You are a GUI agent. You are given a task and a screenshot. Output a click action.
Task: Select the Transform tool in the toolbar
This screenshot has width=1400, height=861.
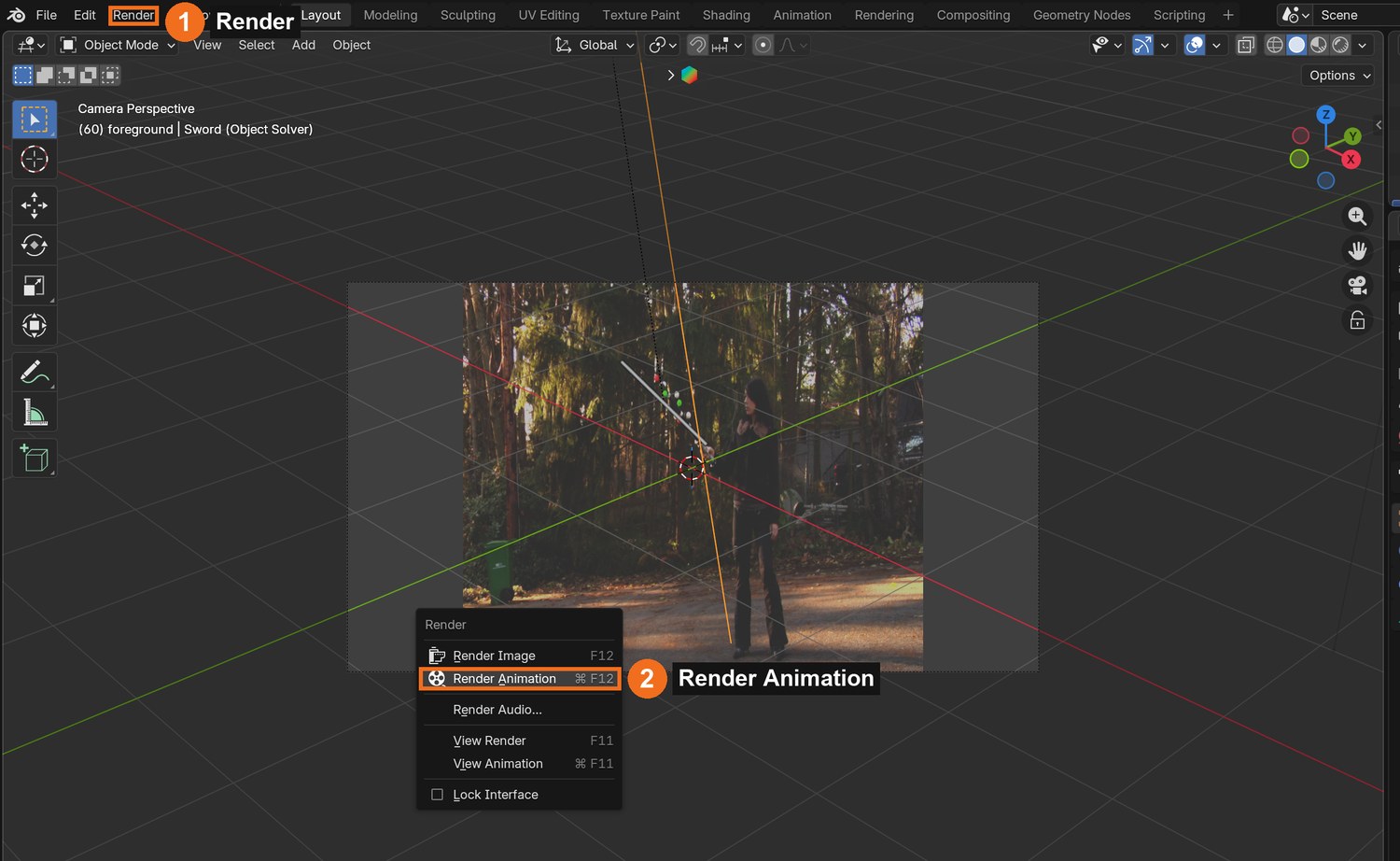tap(35, 326)
